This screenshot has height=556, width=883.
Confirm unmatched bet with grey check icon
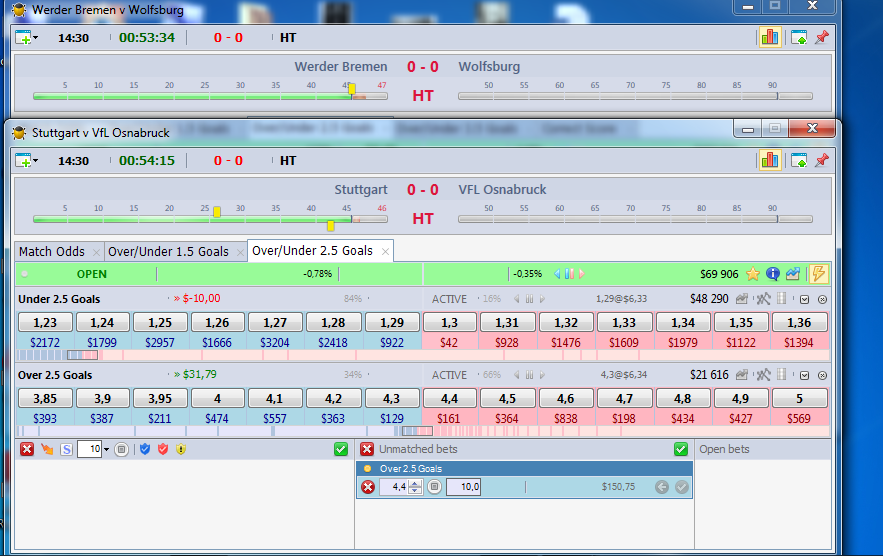681,487
